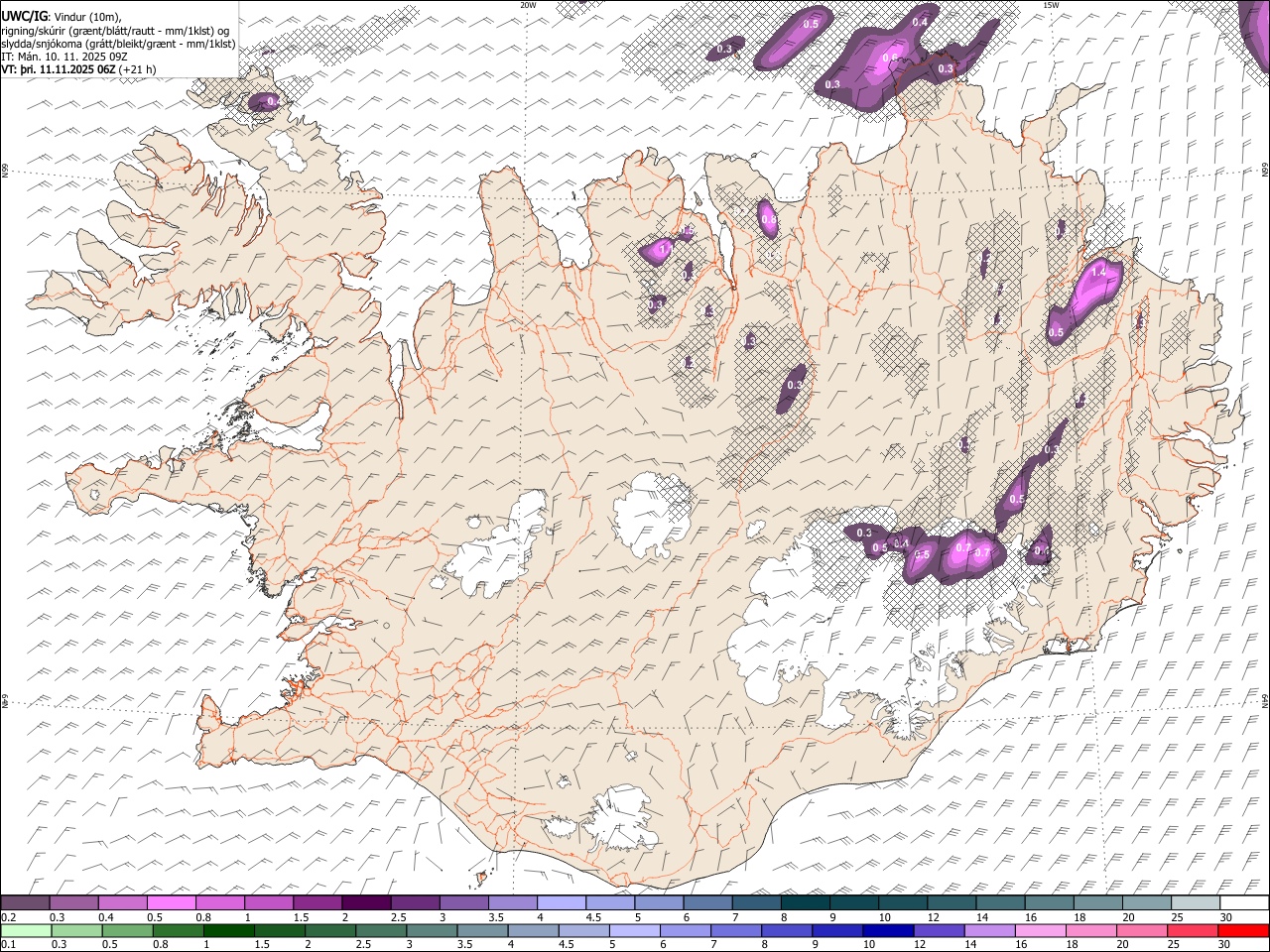Viewport: 1270px width, 952px height.
Task: Select snow scale swatch between 0.5 and 0.8
Action: (171, 903)
